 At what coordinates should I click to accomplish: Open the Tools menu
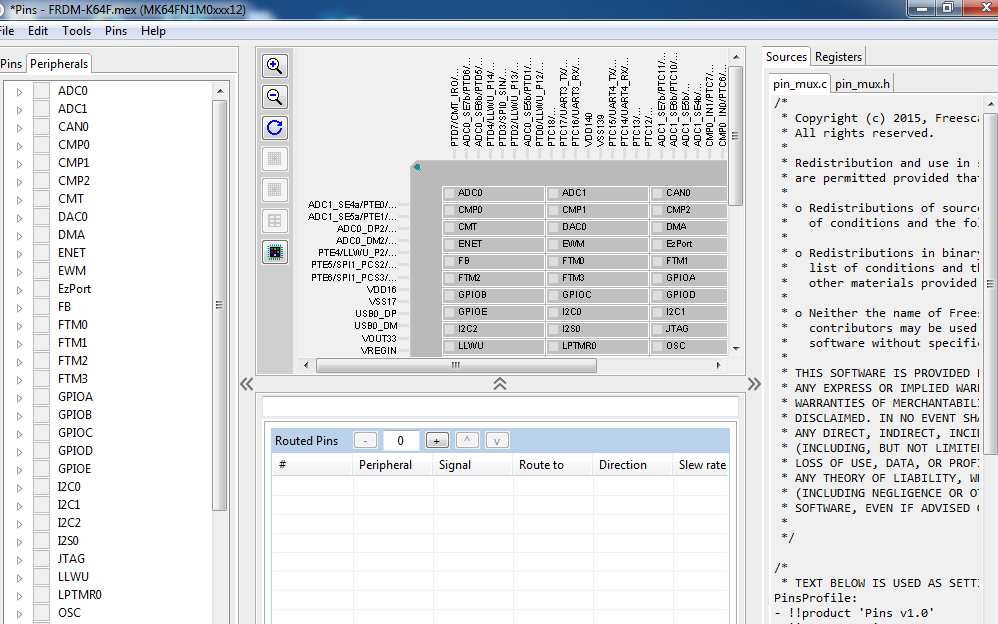tap(76, 31)
